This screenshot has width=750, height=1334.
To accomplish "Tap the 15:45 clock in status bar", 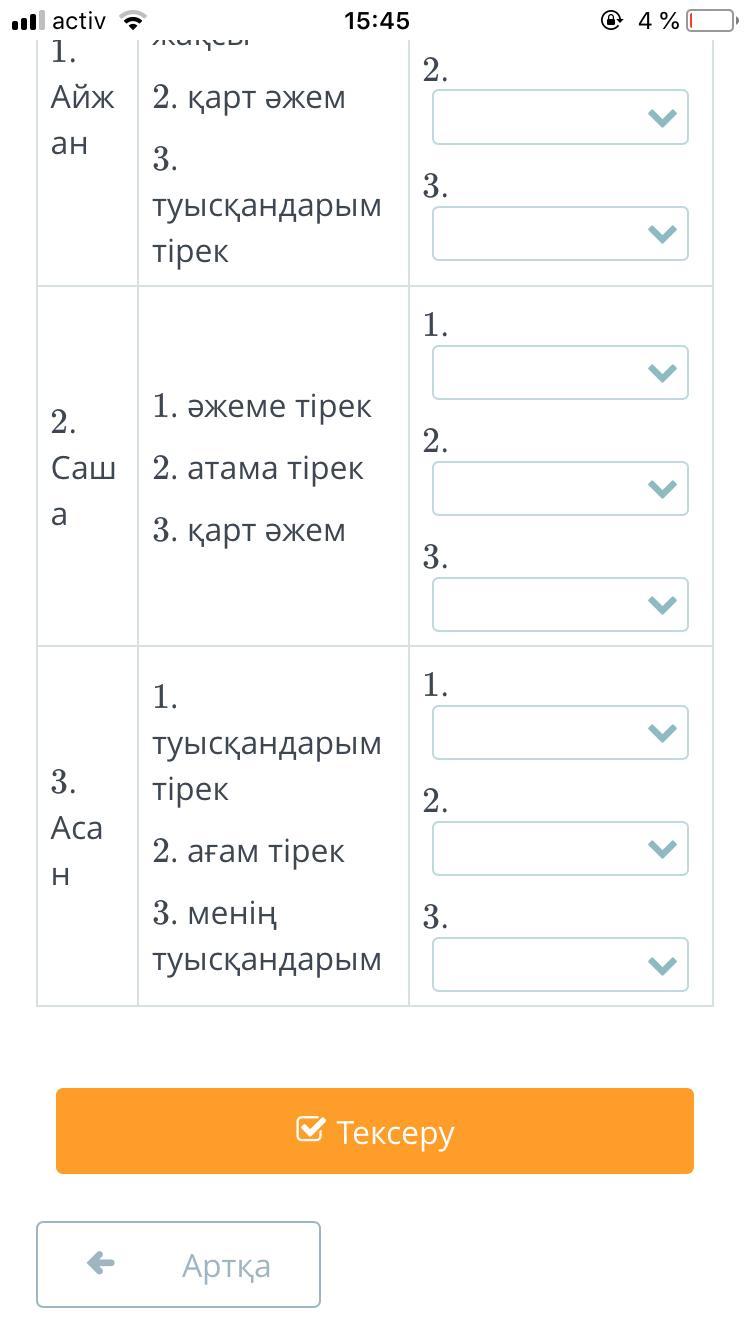I will click(x=376, y=20).
